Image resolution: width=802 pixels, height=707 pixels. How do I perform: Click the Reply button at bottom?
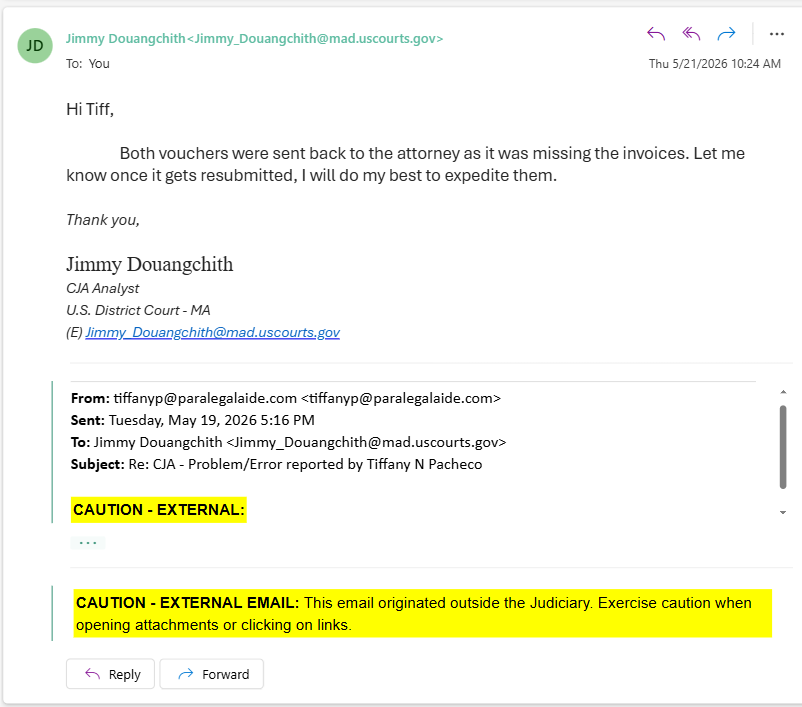point(110,674)
